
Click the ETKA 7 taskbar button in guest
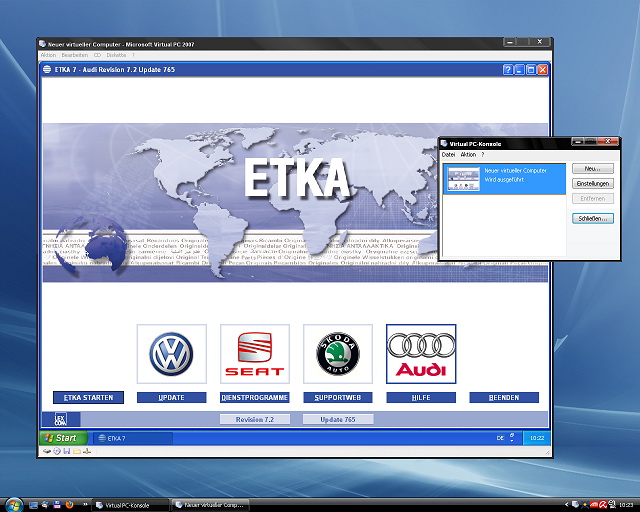point(133,439)
